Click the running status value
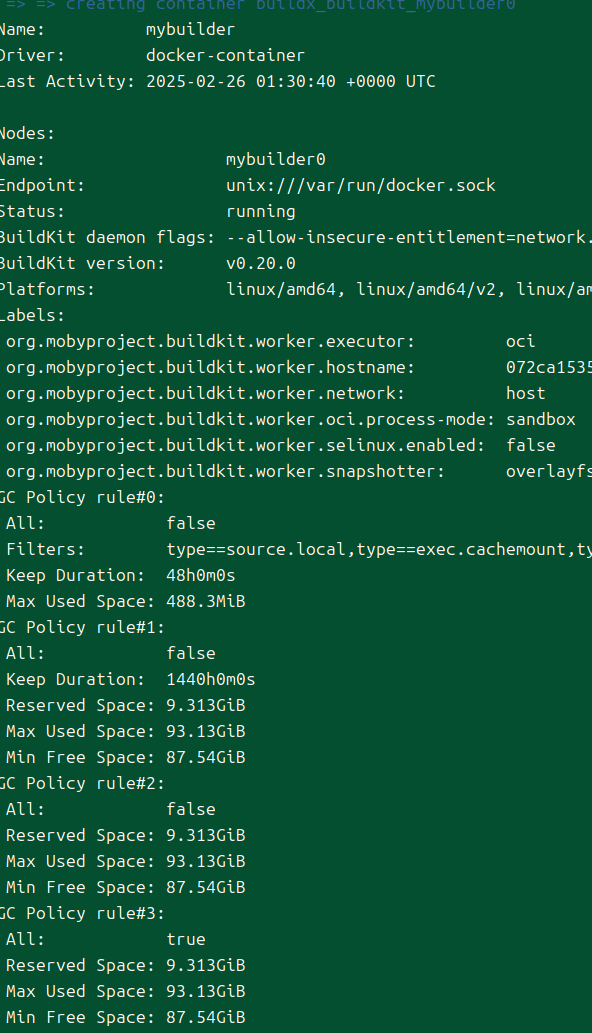Screen dimensions: 592x1033 261,211
